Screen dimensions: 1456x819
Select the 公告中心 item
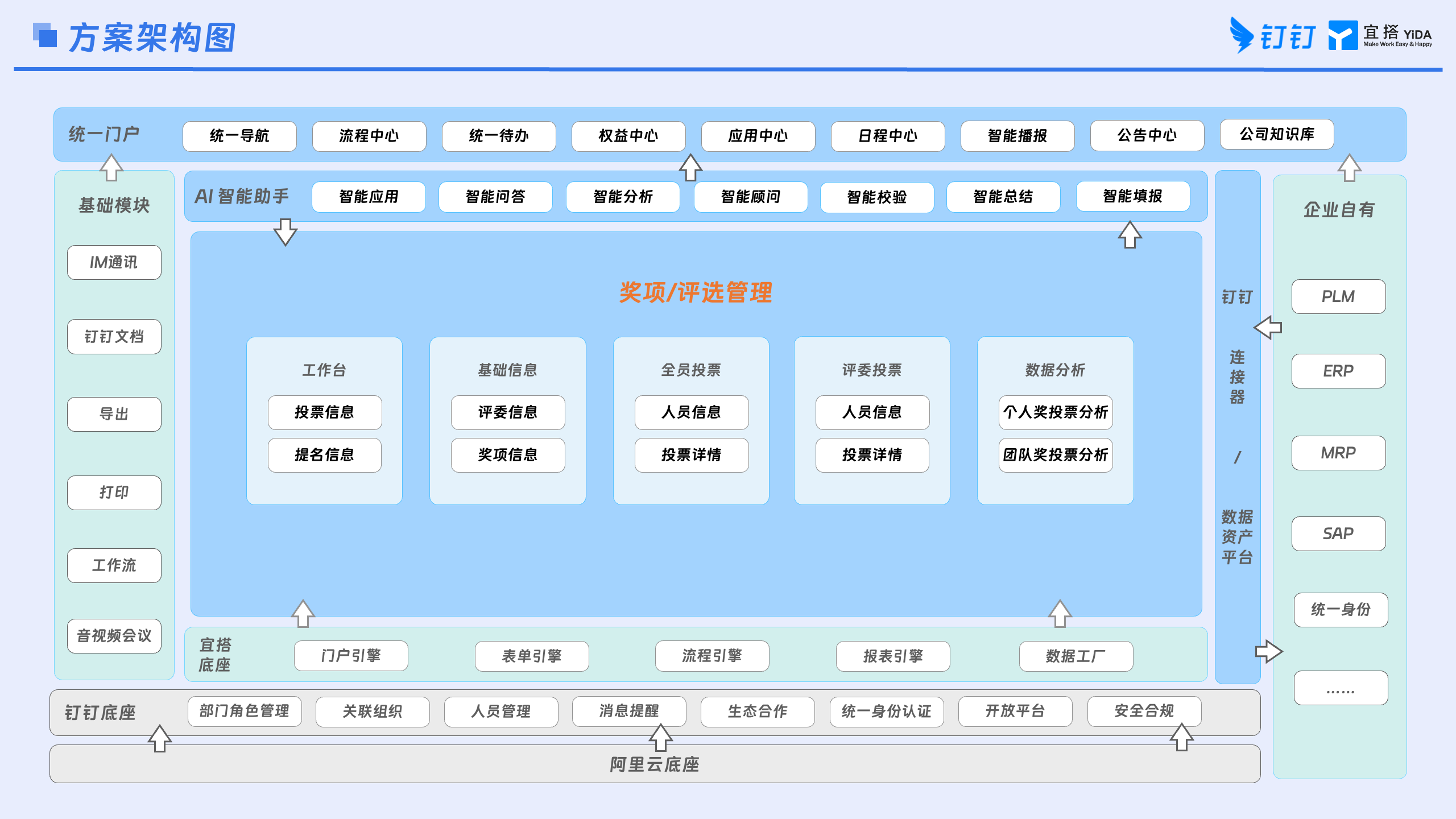1147,135
